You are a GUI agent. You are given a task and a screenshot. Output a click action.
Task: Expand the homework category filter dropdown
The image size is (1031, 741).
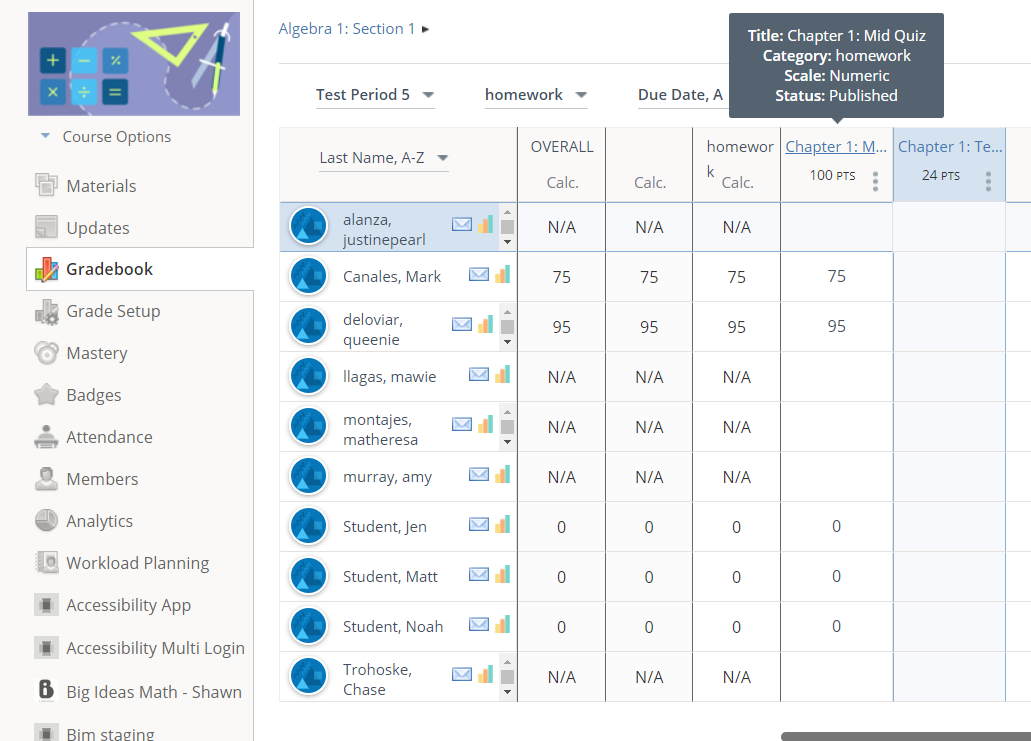[535, 95]
